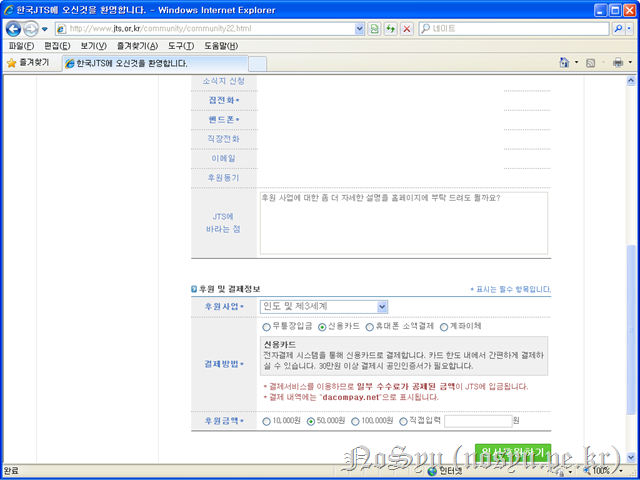Image resolution: width=640 pixels, height=480 pixels.
Task: Select 휴대폰 소액결제 payment option
Action: tap(370, 327)
